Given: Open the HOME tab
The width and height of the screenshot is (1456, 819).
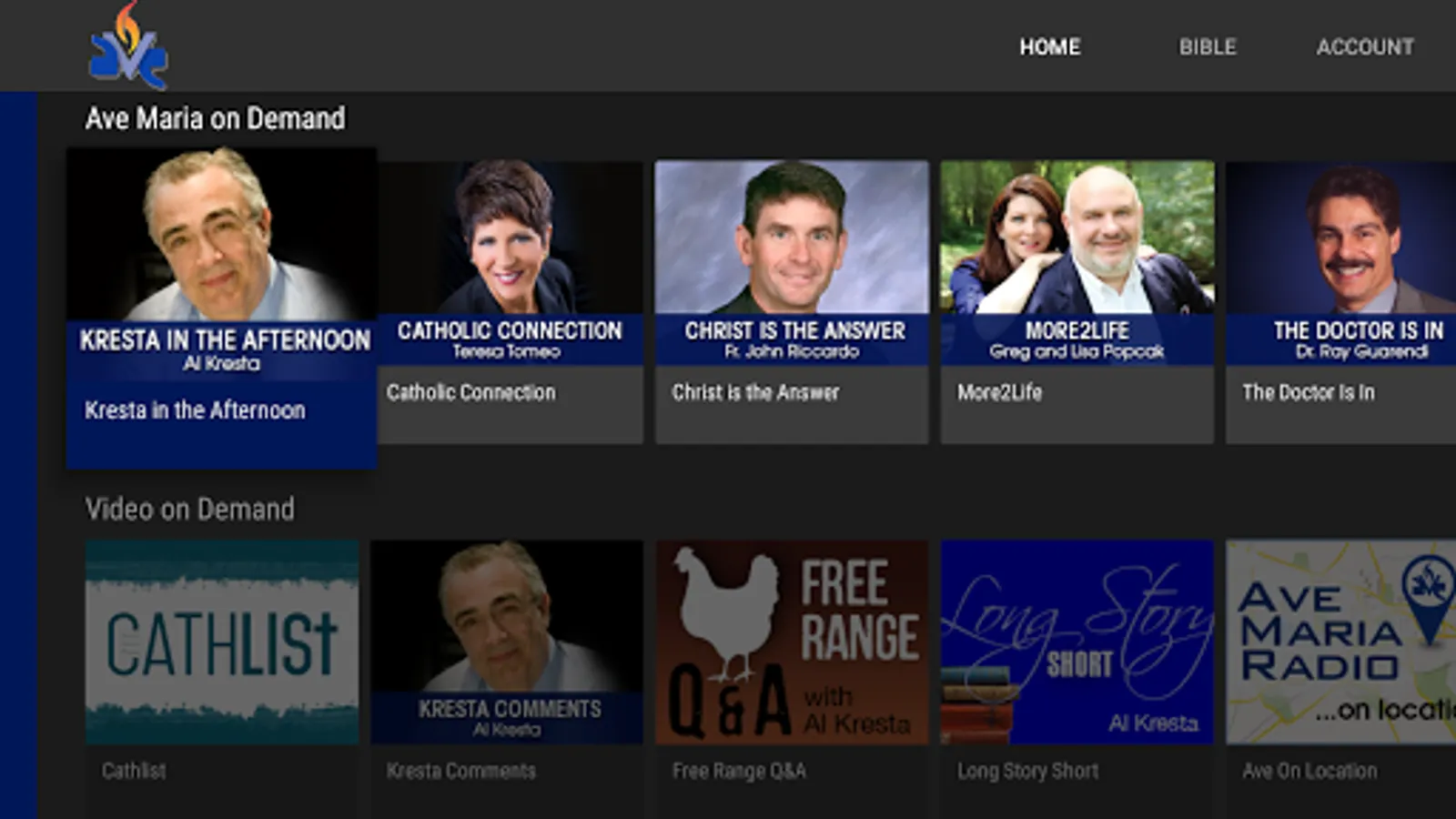Looking at the screenshot, I should (1049, 46).
